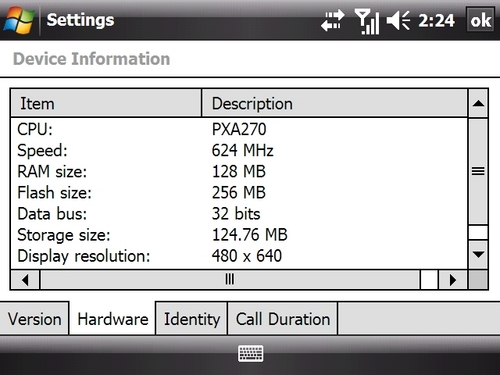500x375 pixels.
Task: Click the Device Information heading
Action: [x=91, y=59]
